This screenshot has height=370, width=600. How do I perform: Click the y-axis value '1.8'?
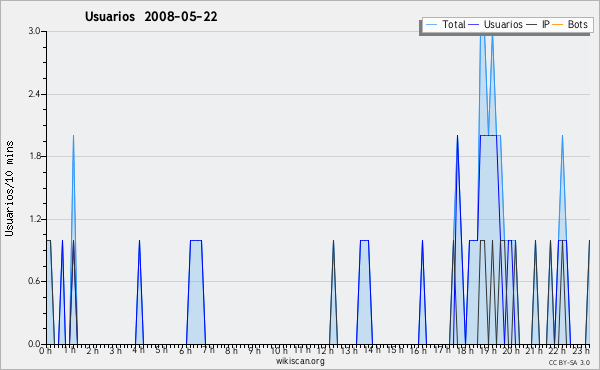(x=34, y=156)
